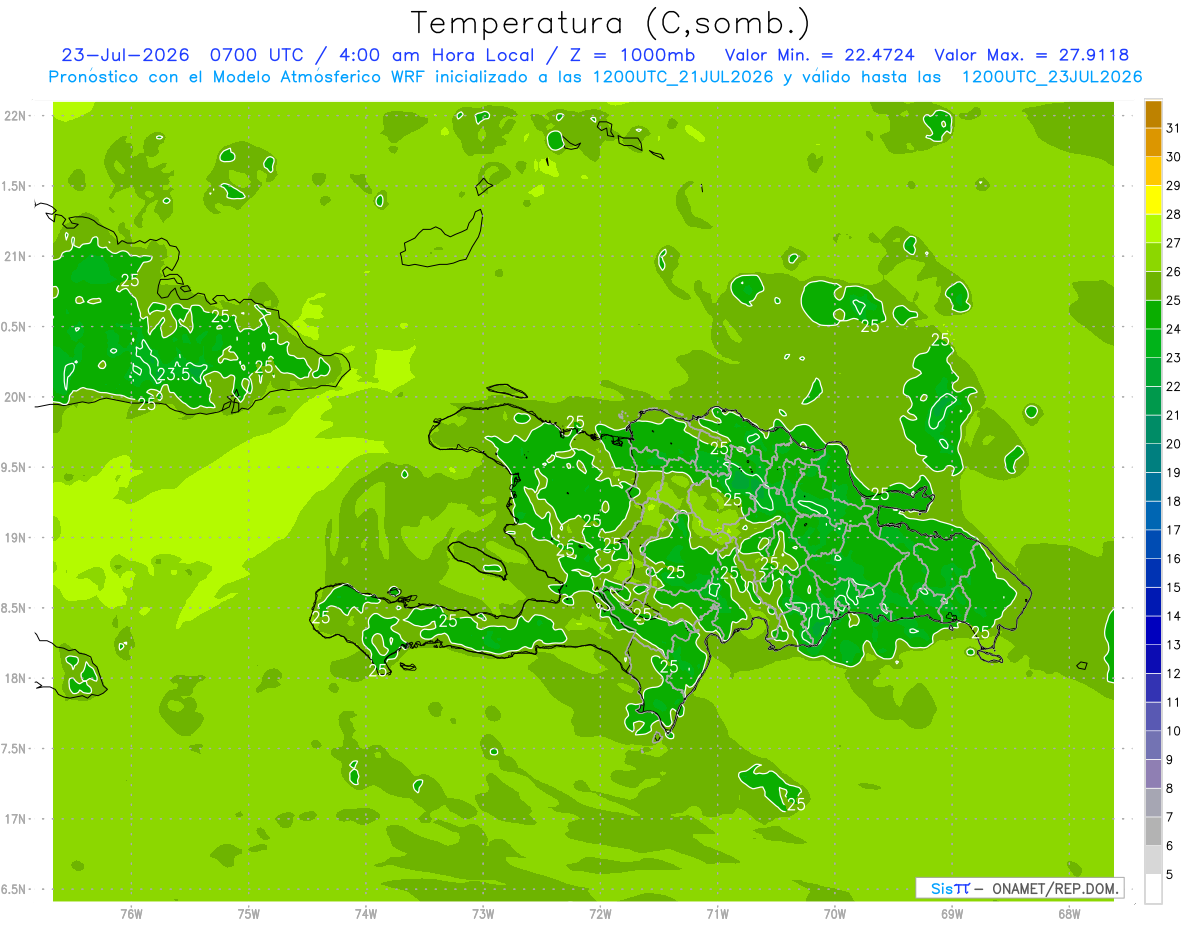This screenshot has width=1200, height=927.
Task: Click the "70W" longitude axis label
Action: point(835,914)
